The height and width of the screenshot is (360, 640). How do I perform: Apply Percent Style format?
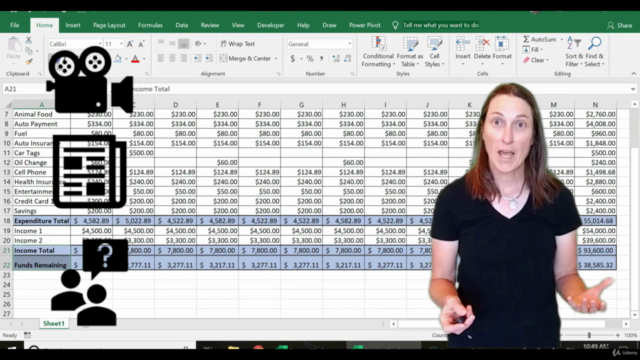pos(310,59)
